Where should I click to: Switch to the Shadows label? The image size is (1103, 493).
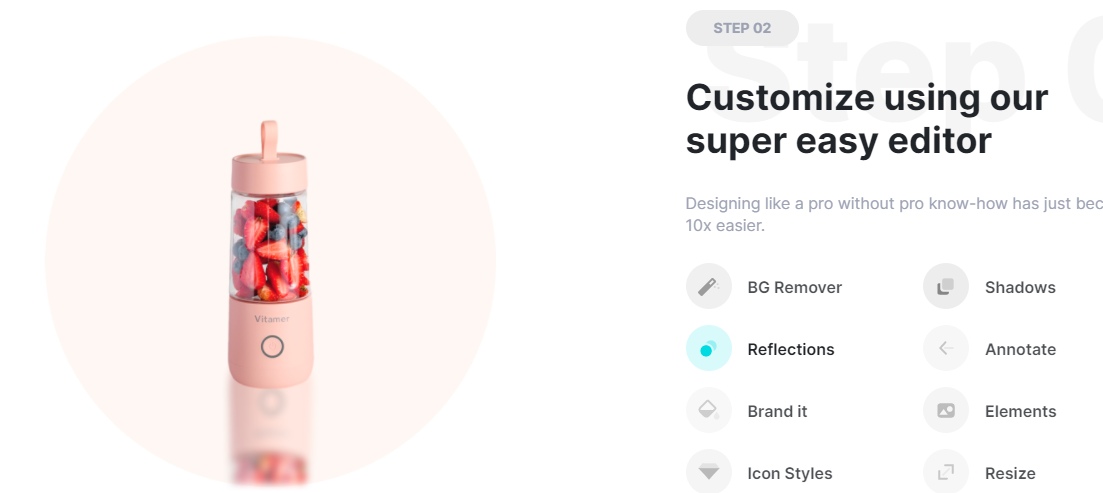point(1020,287)
